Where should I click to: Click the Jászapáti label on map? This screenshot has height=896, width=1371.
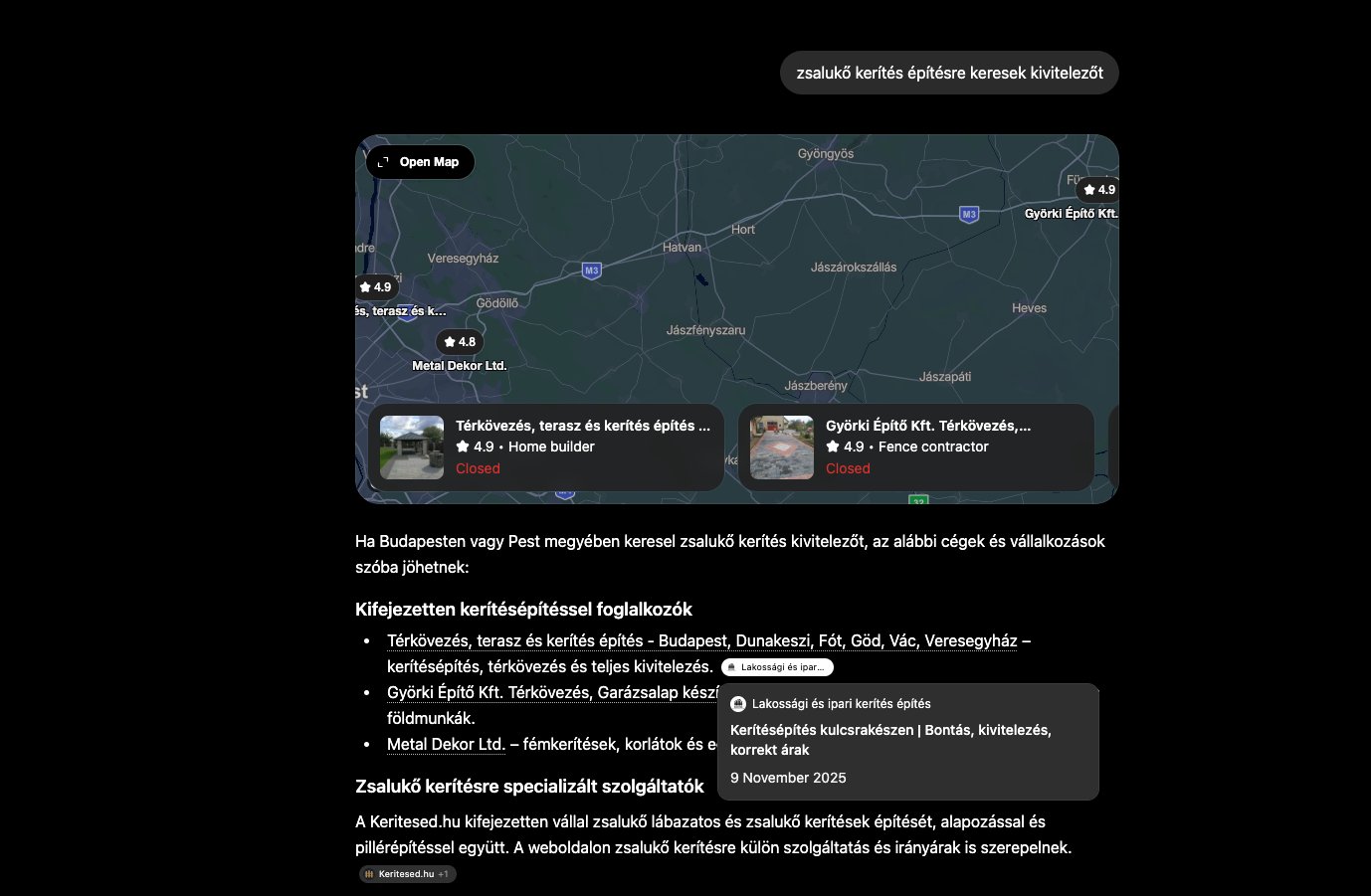pyautogui.click(x=945, y=377)
